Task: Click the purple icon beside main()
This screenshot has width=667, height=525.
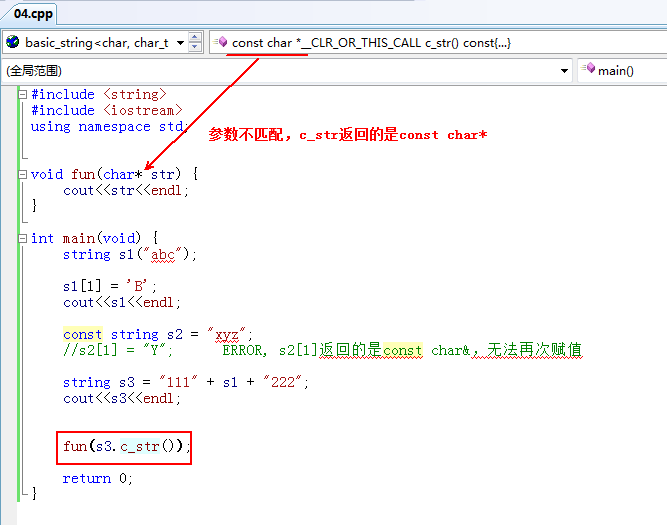Action: pyautogui.click(x=588, y=68)
